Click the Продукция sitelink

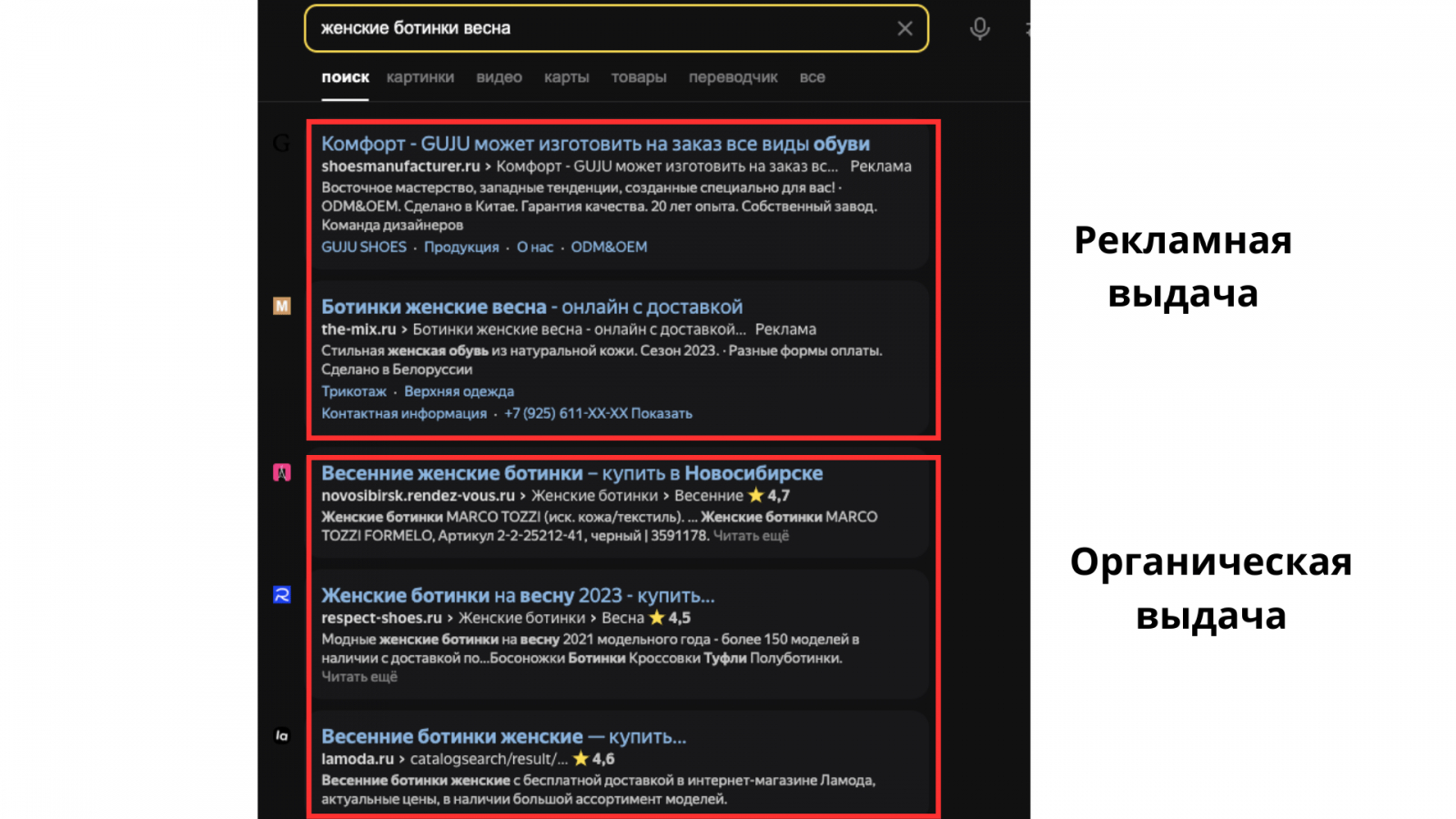460,247
